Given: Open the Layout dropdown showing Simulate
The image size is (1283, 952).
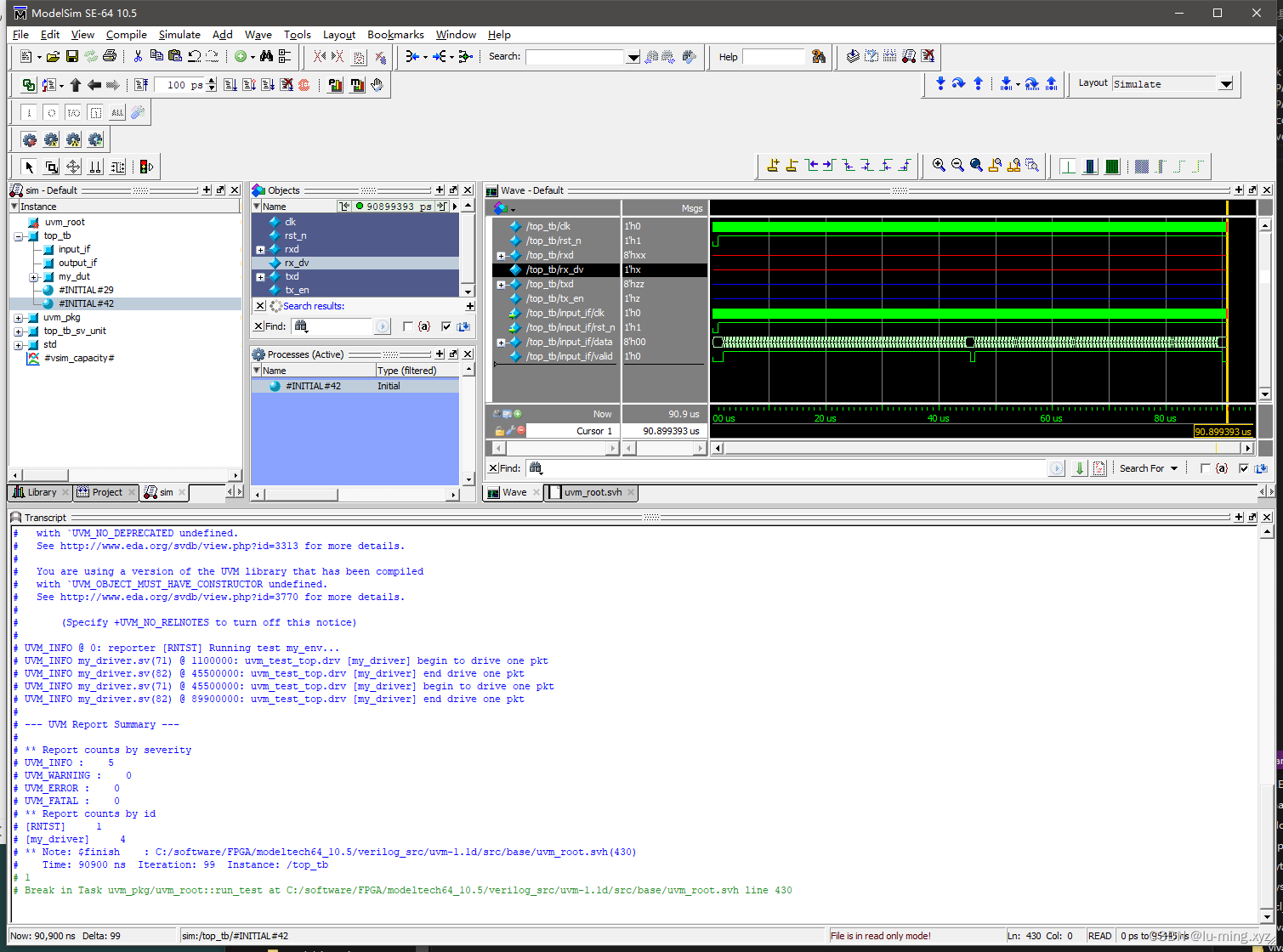Looking at the screenshot, I should (1225, 84).
